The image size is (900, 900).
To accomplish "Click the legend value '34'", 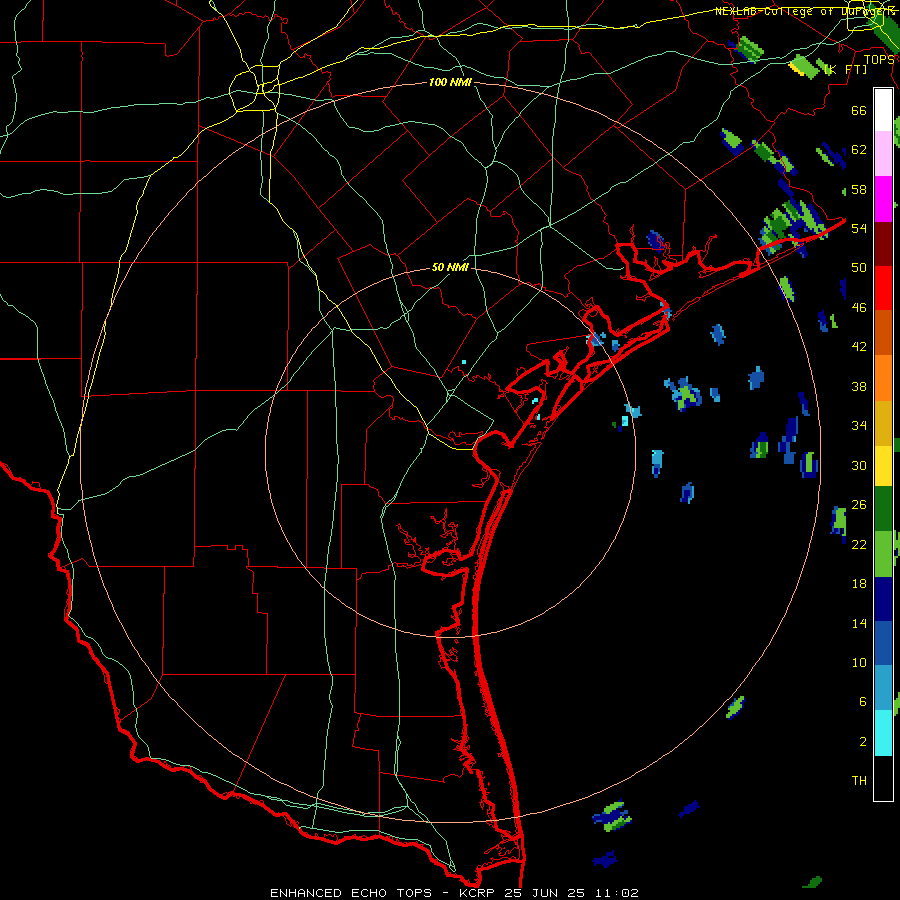I will 859,426.
